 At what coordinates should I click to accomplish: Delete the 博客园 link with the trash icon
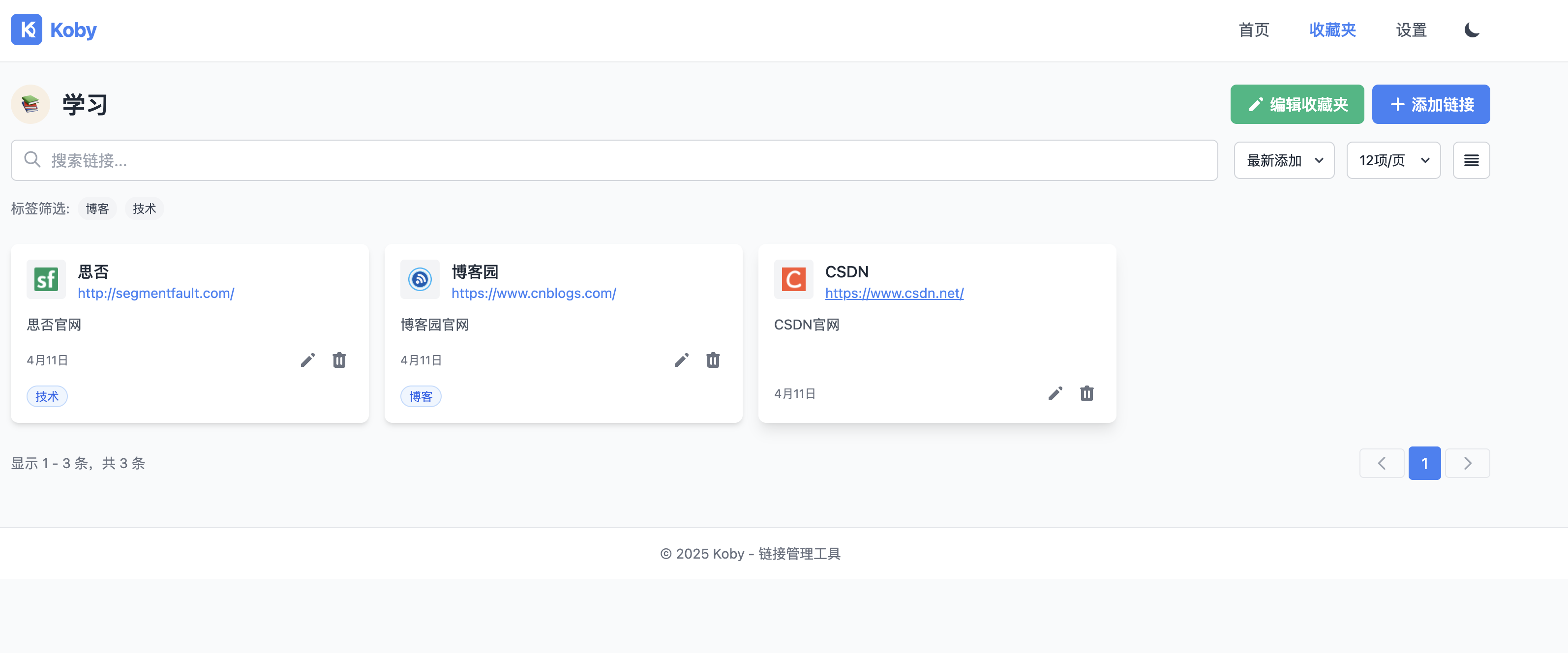(x=713, y=360)
